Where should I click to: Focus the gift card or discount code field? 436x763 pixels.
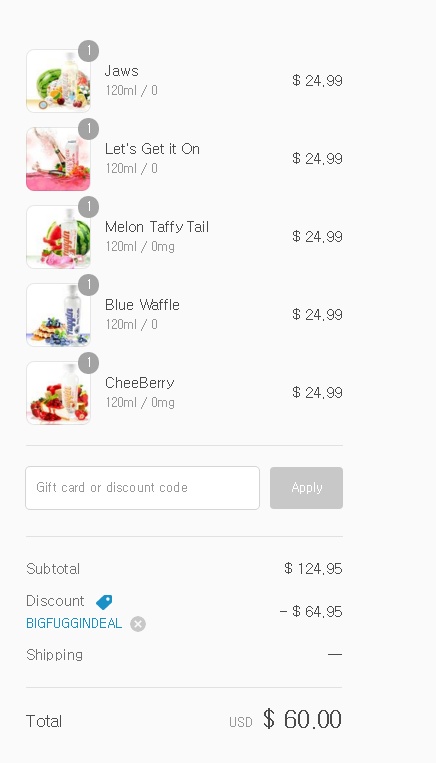pos(143,488)
